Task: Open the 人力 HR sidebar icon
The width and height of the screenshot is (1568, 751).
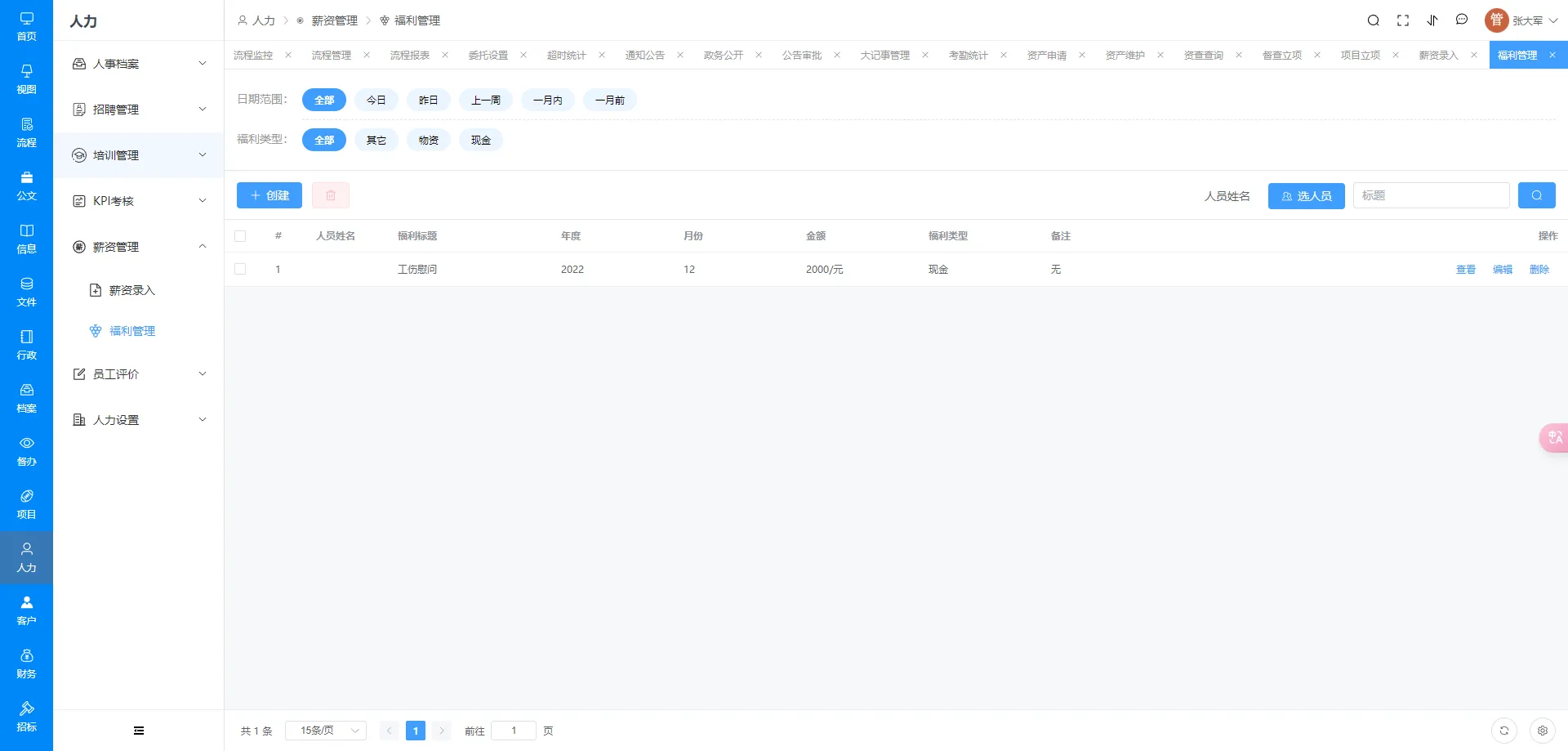Action: pyautogui.click(x=26, y=557)
